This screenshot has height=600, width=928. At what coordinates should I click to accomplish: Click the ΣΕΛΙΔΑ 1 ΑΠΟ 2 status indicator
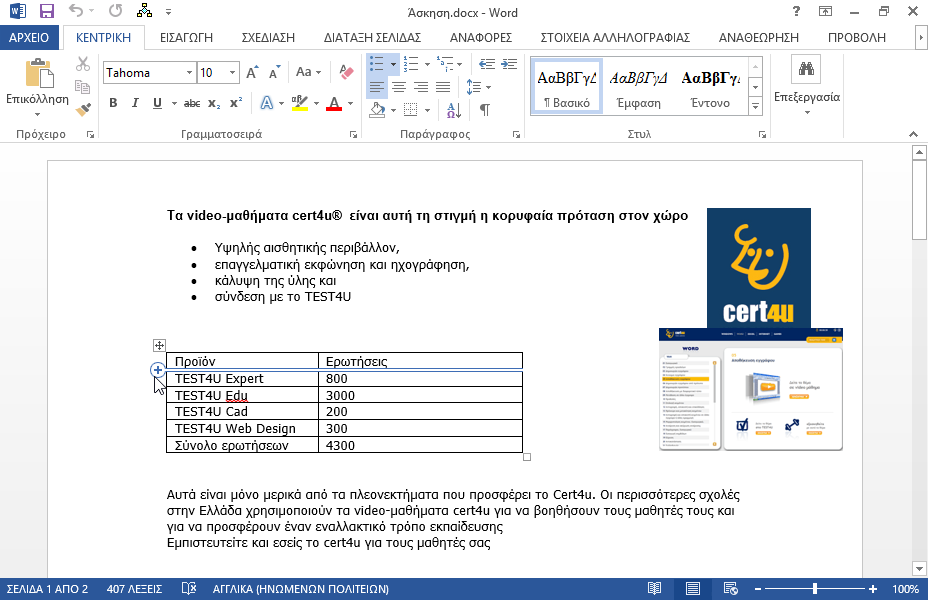(x=47, y=589)
